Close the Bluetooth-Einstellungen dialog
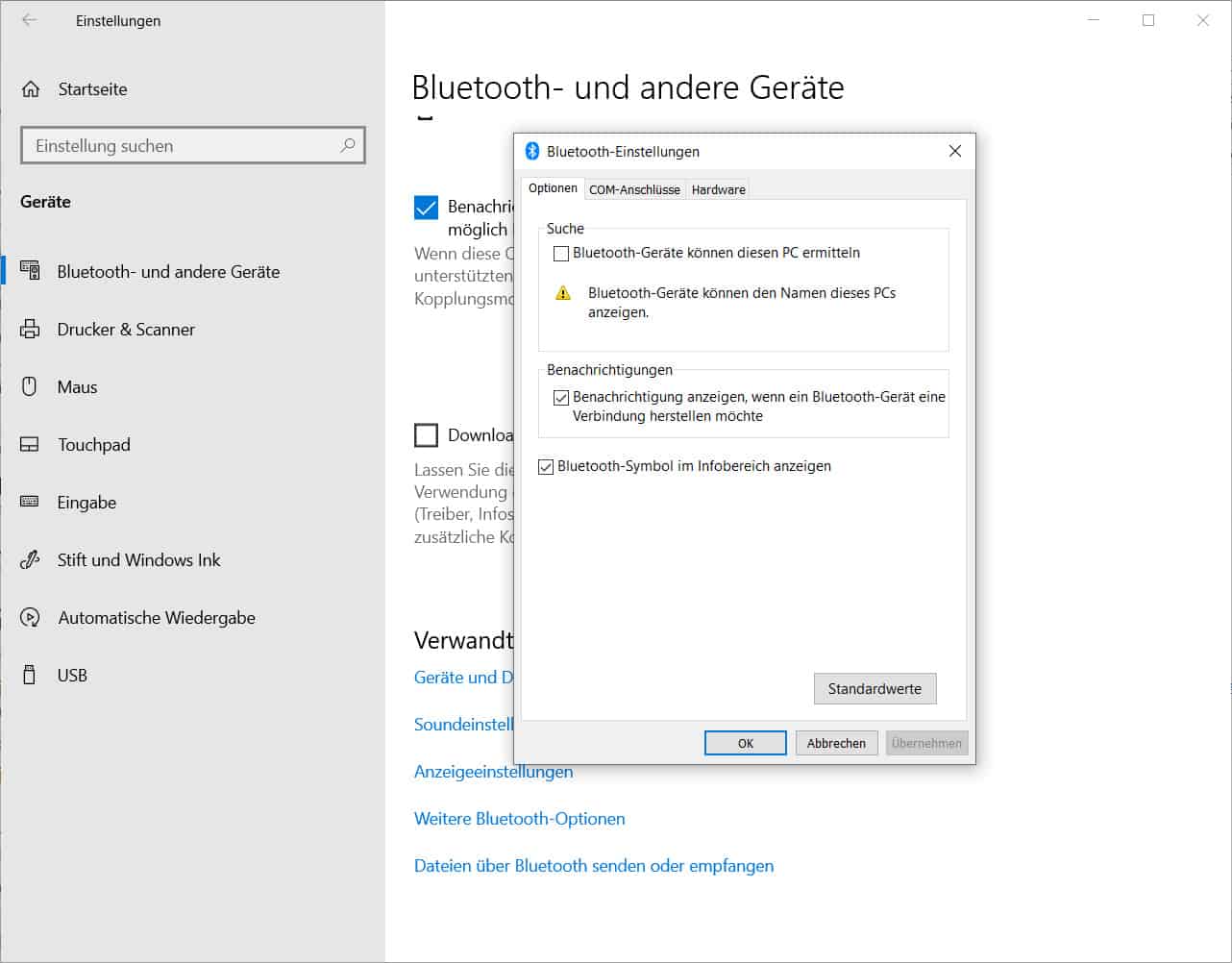This screenshot has width=1232, height=963. pyautogui.click(x=954, y=151)
